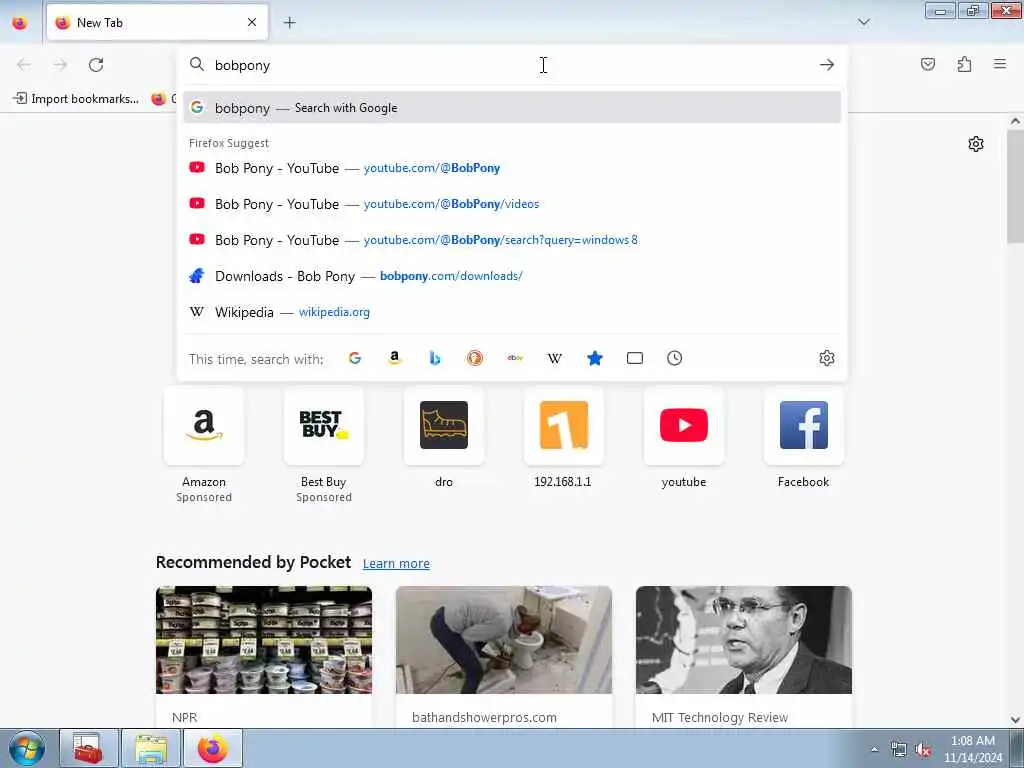This screenshot has height=768, width=1024.
Task: Select youtube.com/@BobPony/videos suggestion
Action: (x=512, y=204)
